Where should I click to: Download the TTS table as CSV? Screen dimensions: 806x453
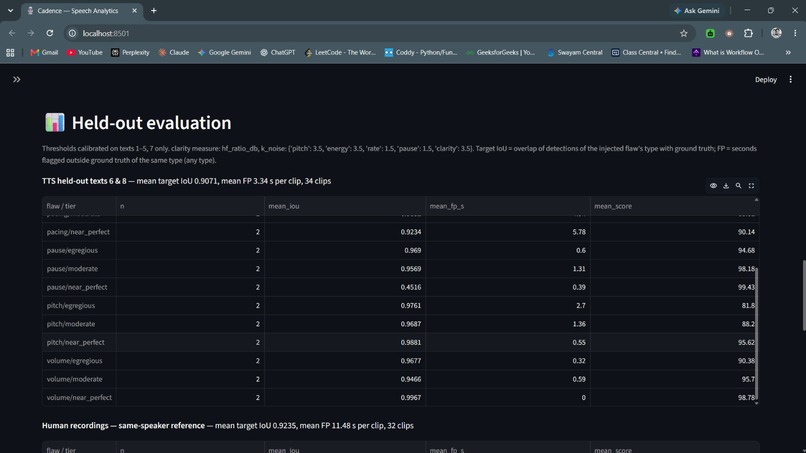[726, 186]
